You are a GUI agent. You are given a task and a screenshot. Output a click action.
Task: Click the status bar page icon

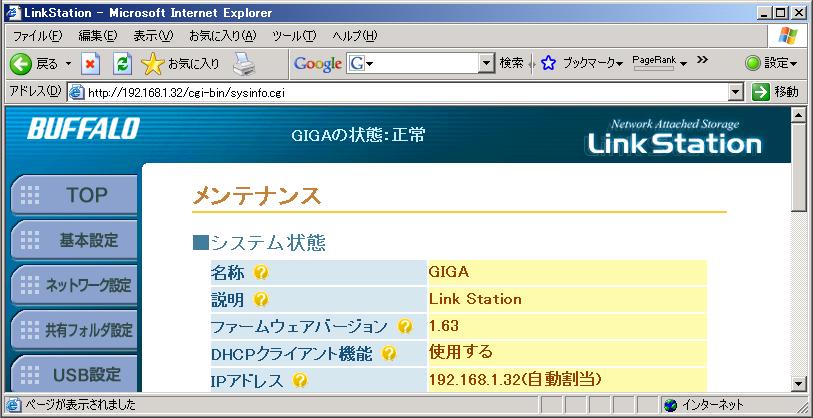[x=12, y=405]
